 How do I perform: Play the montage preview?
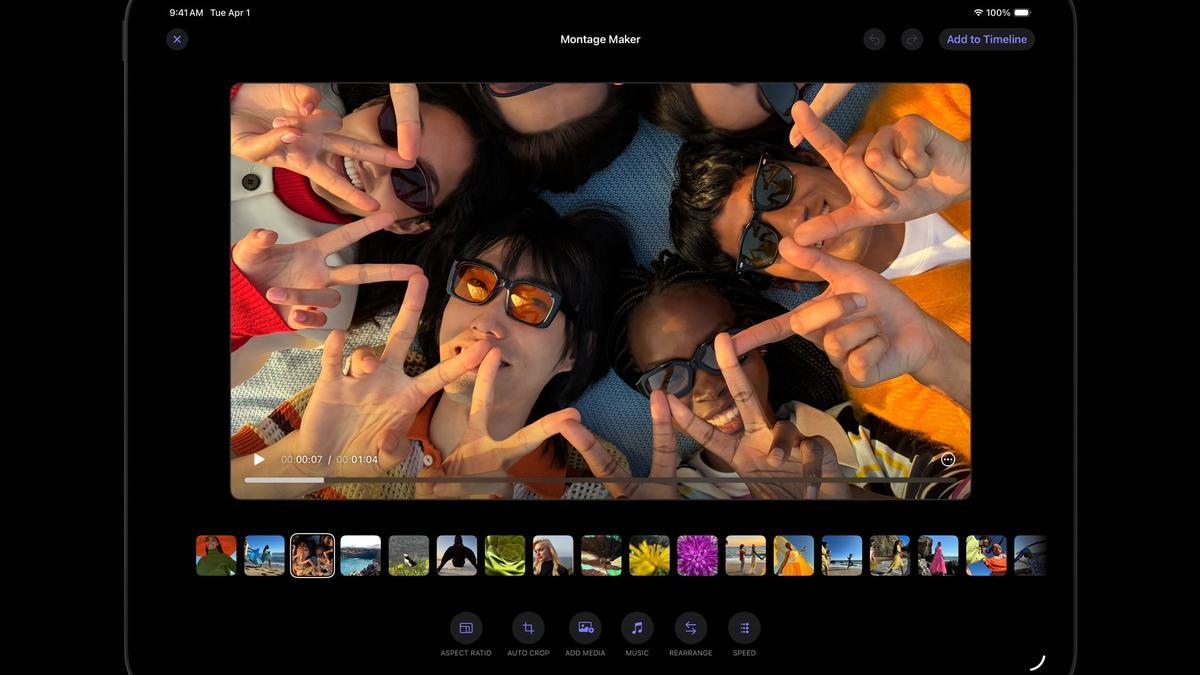[259, 460]
